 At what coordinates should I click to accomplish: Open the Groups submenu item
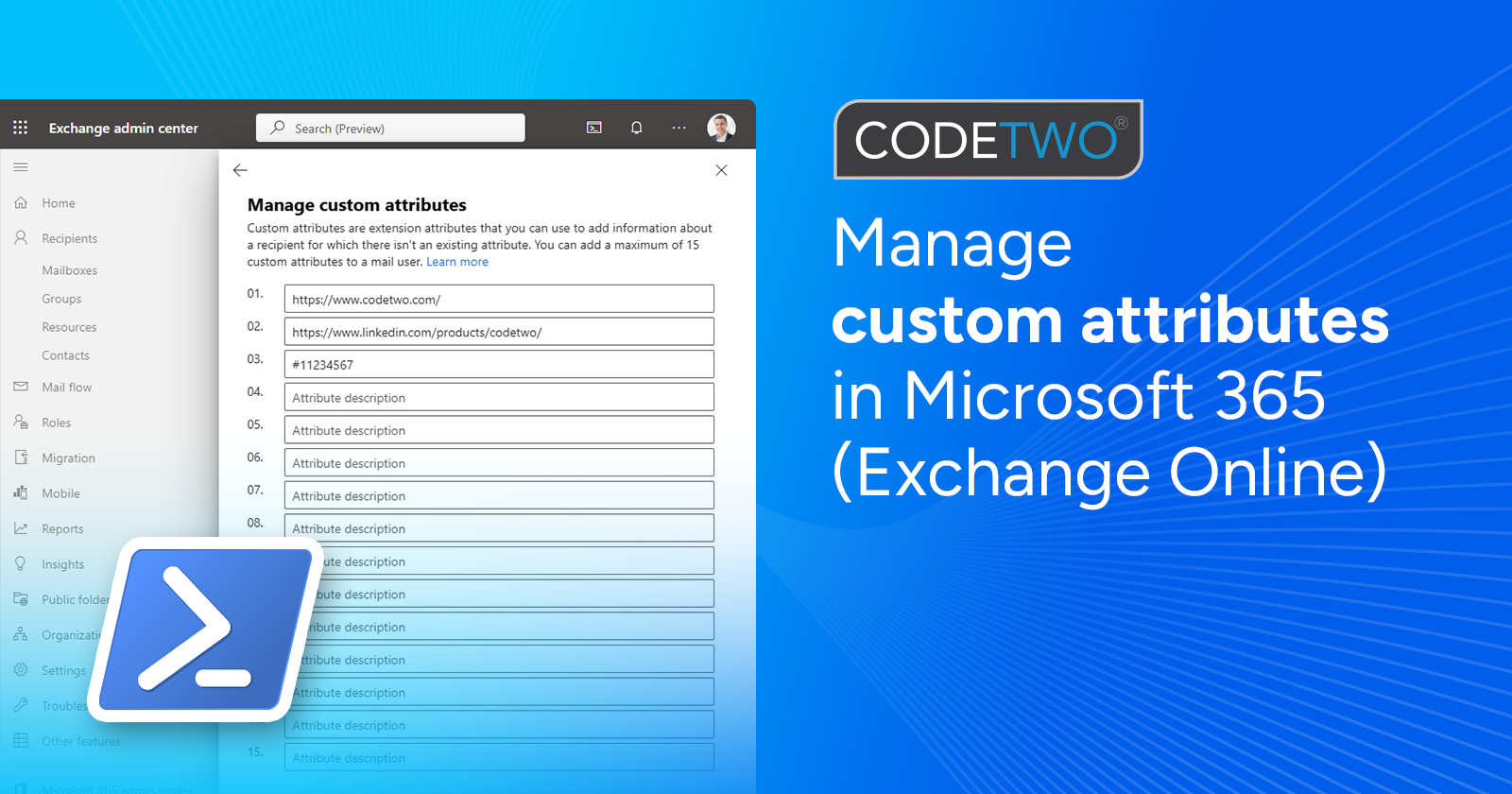click(61, 299)
